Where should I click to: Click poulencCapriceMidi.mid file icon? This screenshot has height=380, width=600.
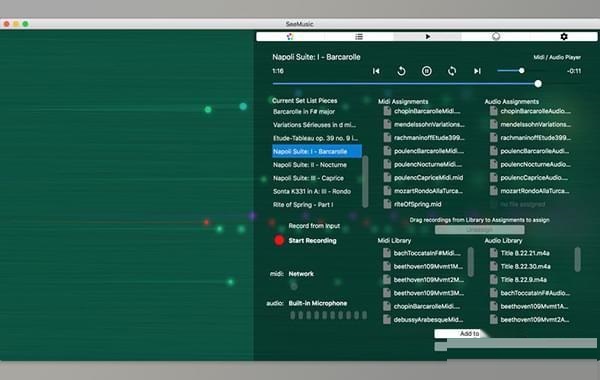(387, 178)
